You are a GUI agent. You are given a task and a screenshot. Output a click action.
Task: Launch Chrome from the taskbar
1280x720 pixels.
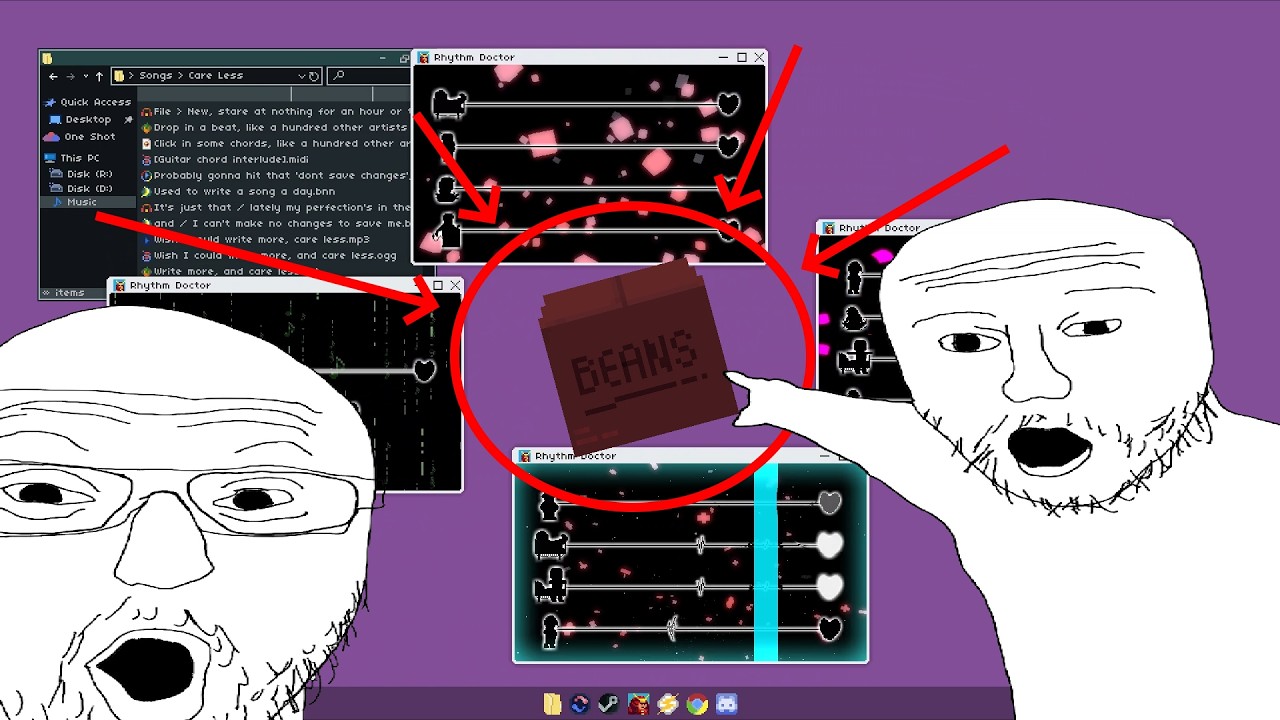coord(697,704)
